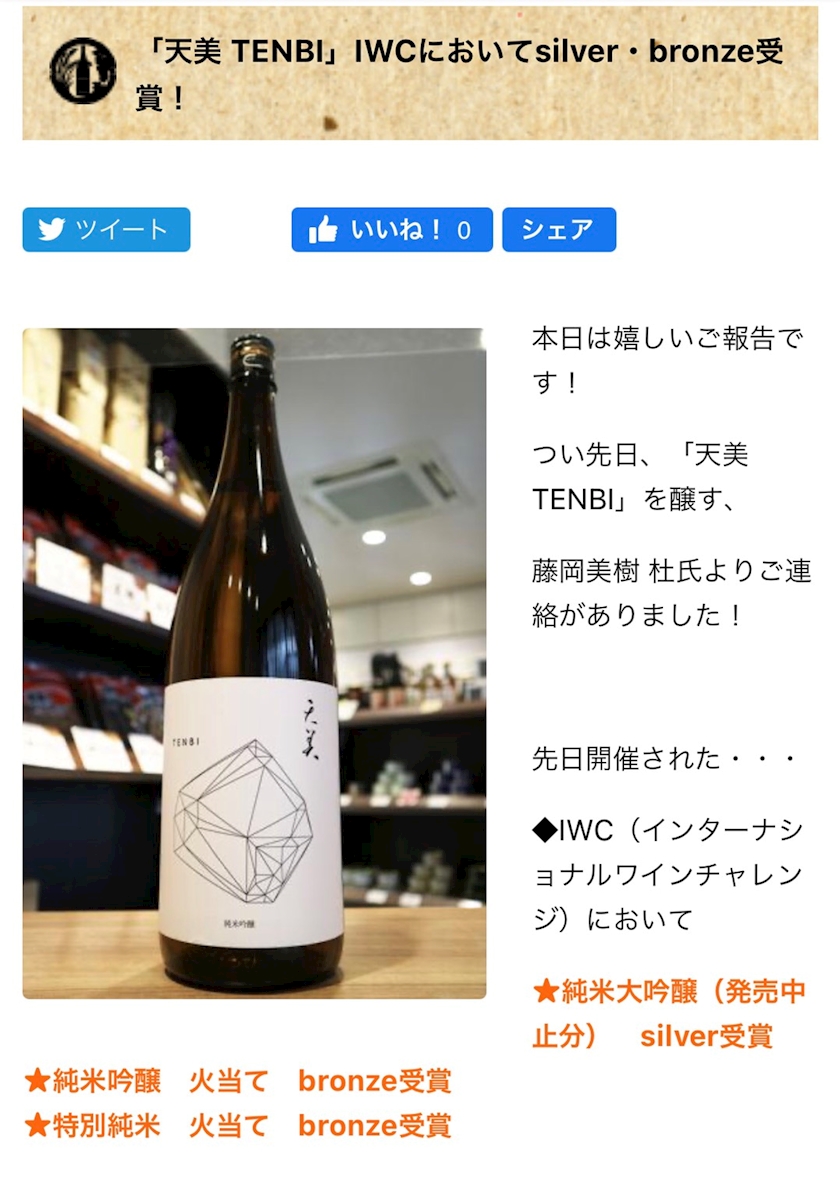
Task: Click the star before 特別純米
Action: 37,1125
